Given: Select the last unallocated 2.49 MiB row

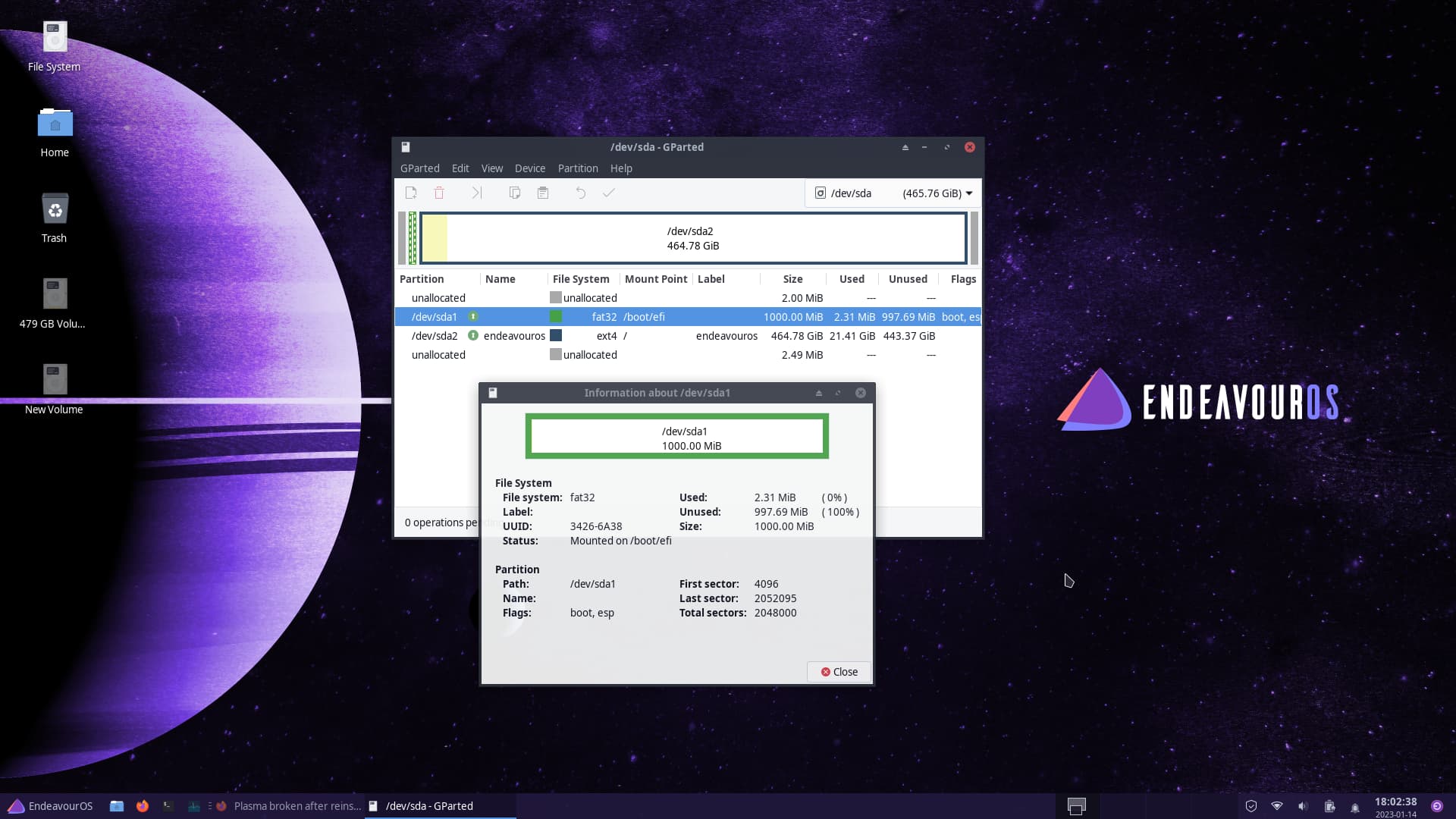Looking at the screenshot, I should pyautogui.click(x=688, y=355).
